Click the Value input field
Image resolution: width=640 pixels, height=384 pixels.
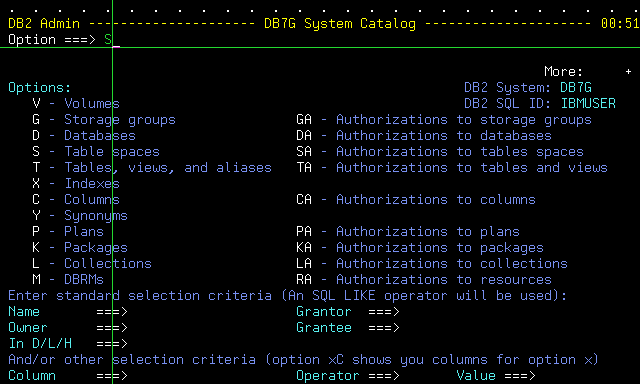588,375
